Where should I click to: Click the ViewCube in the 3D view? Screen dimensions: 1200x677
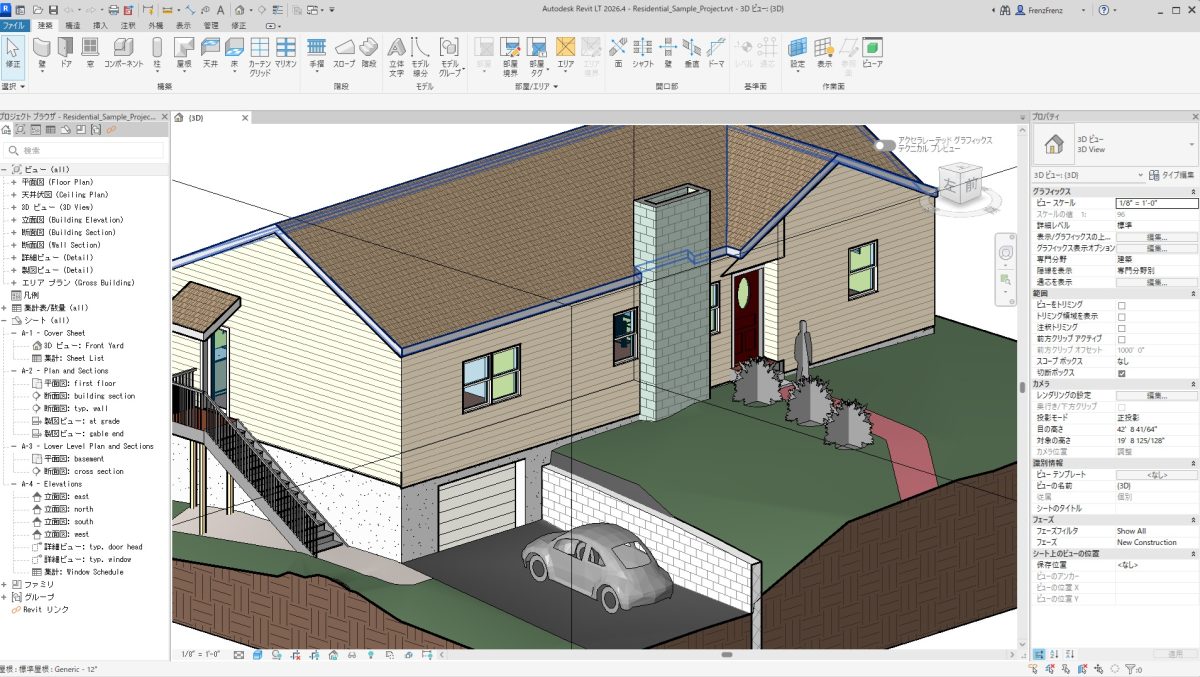click(963, 183)
